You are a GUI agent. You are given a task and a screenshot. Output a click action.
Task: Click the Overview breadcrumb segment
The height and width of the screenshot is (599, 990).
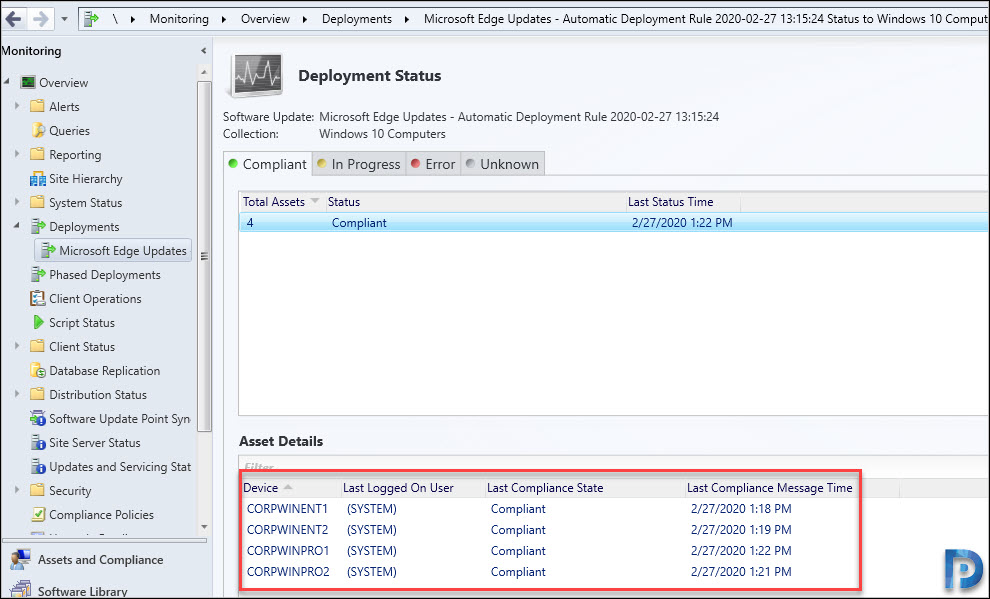point(265,19)
